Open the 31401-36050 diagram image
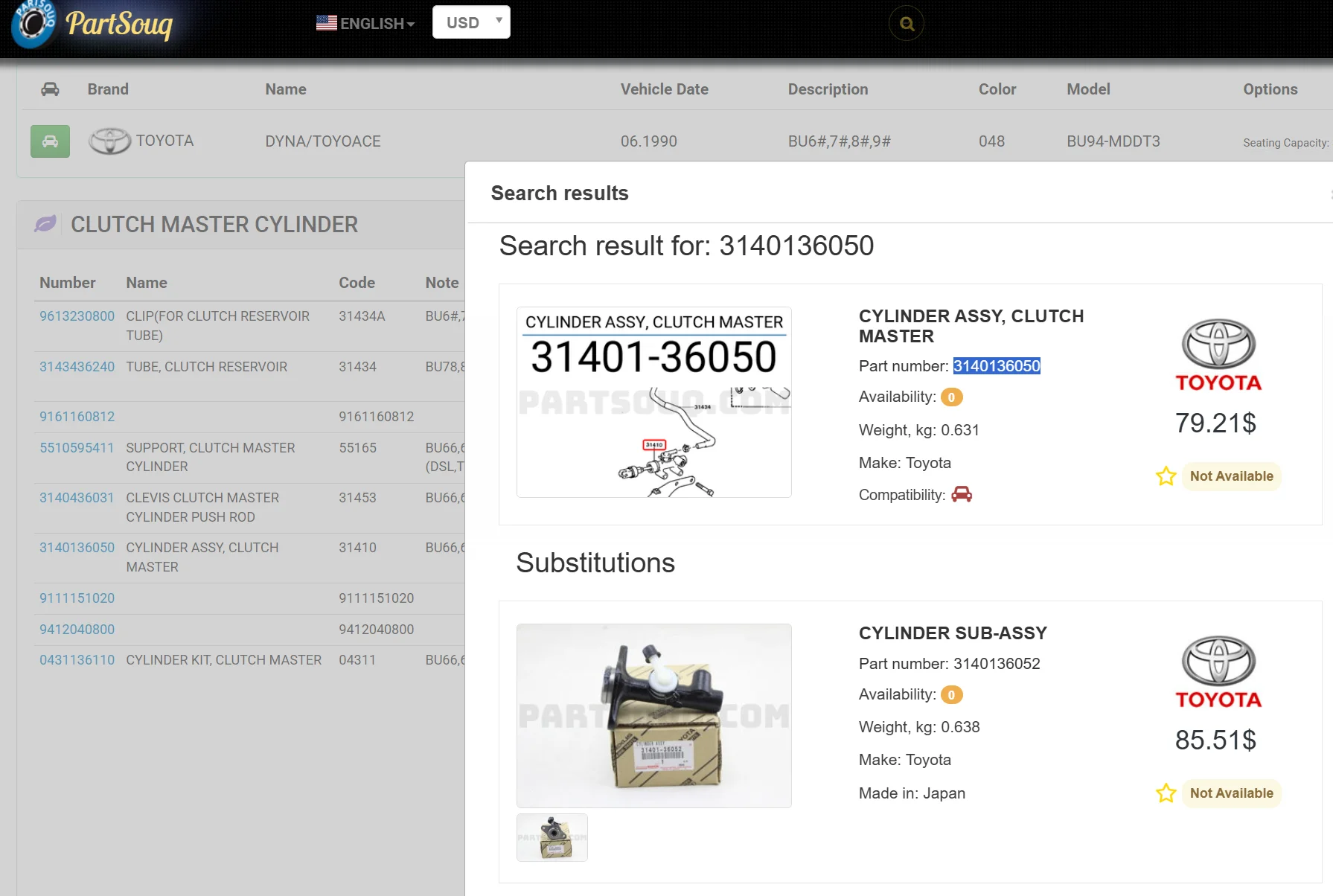Image resolution: width=1333 pixels, height=896 pixels. [x=654, y=402]
